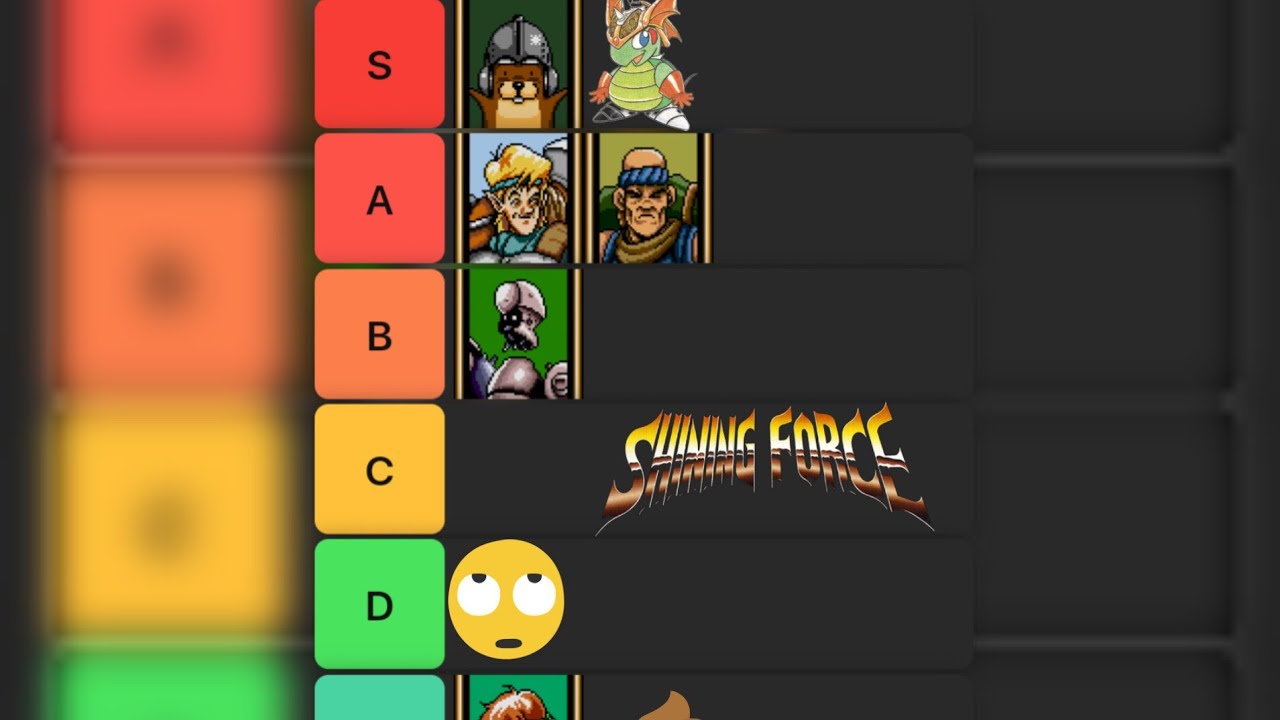Click the beaver with helmet portrait in S tier
The image size is (1280, 720).
coord(518,64)
